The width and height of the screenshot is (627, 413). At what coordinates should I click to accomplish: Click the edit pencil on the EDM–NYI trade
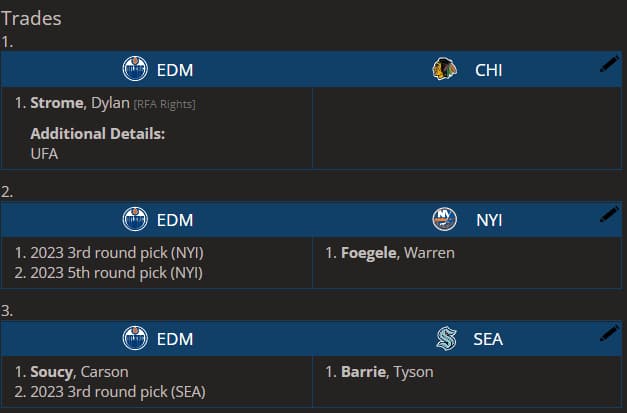[609, 214]
